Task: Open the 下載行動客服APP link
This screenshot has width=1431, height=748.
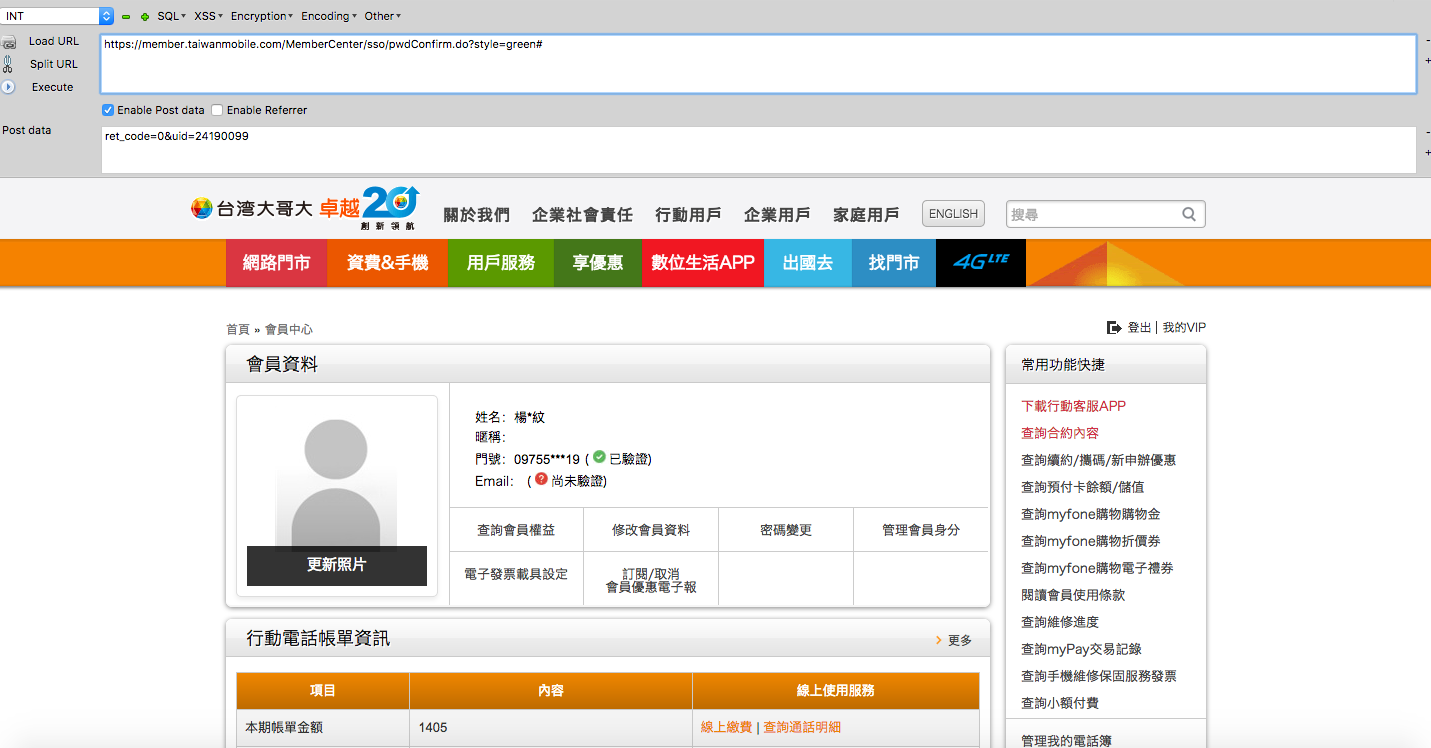Action: [x=1073, y=406]
